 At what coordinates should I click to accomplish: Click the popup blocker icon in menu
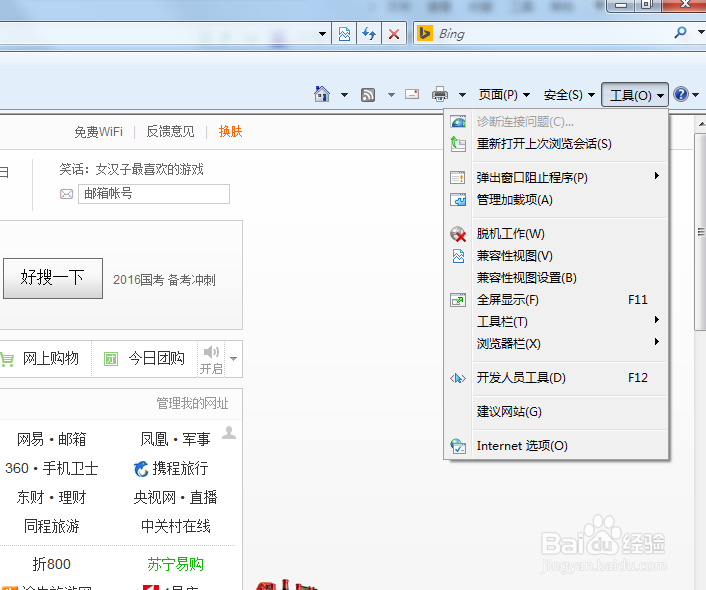458,177
